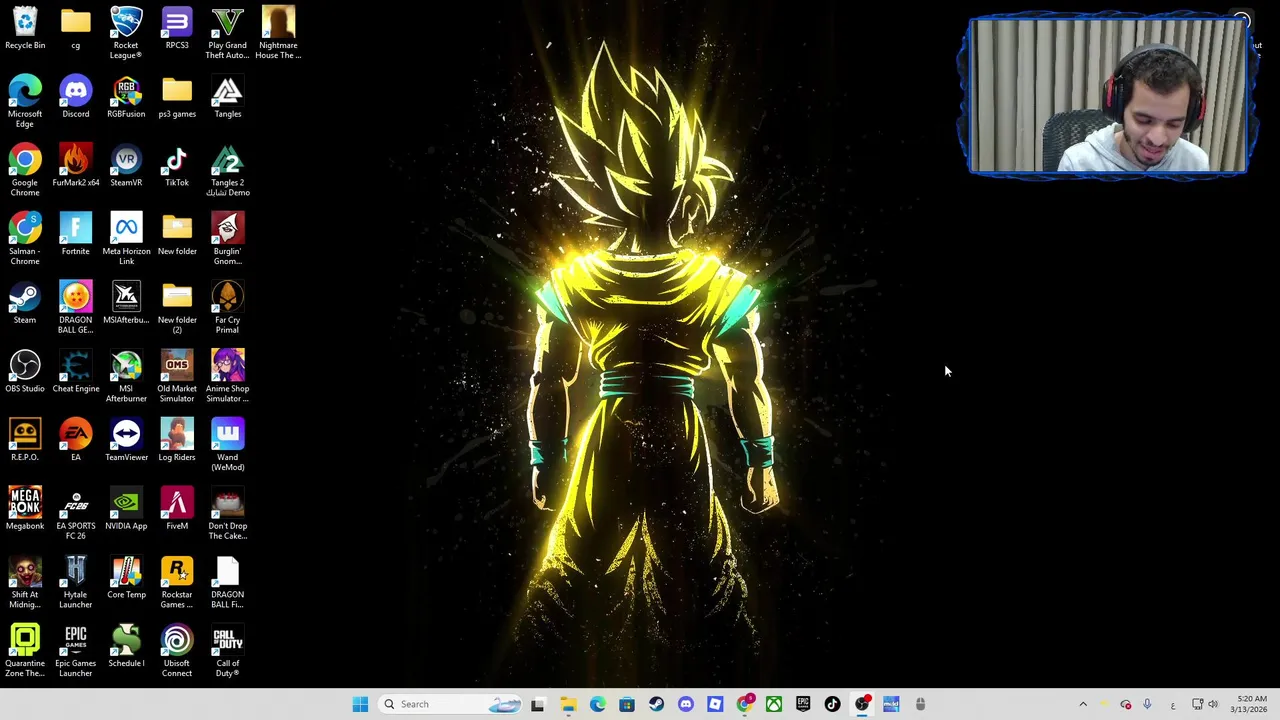Click the microphone icon in system tray

pyautogui.click(x=1147, y=704)
